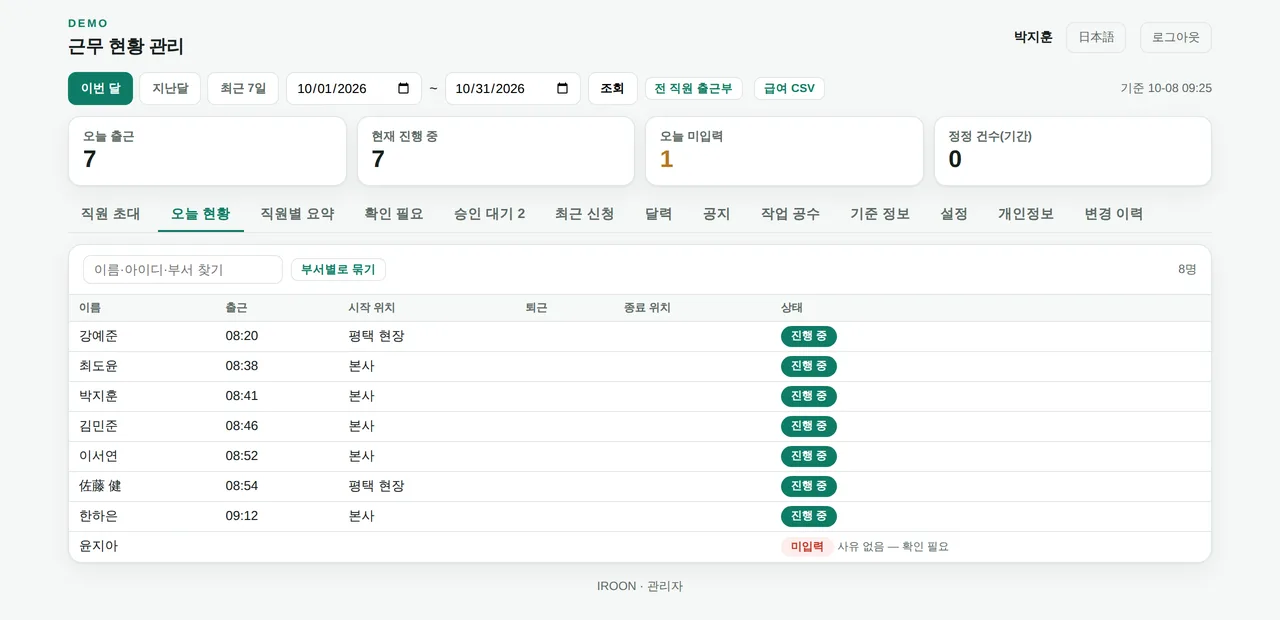Click the 시작 위치 column header
The height and width of the screenshot is (620, 1280).
pos(372,308)
